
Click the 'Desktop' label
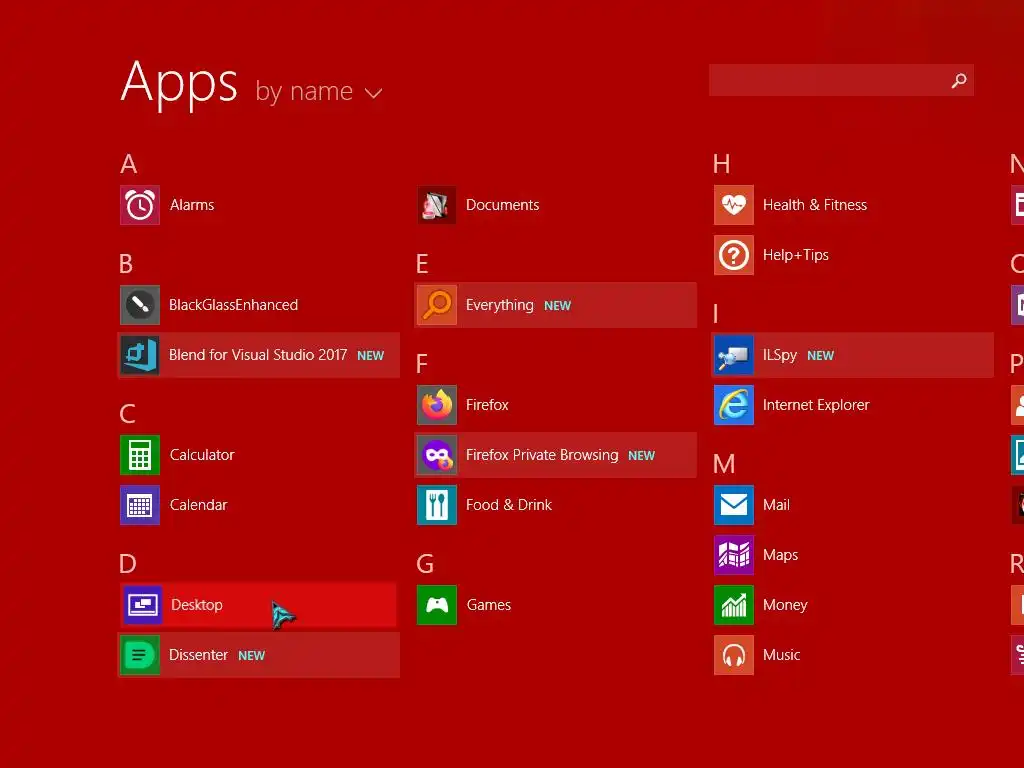coord(197,605)
